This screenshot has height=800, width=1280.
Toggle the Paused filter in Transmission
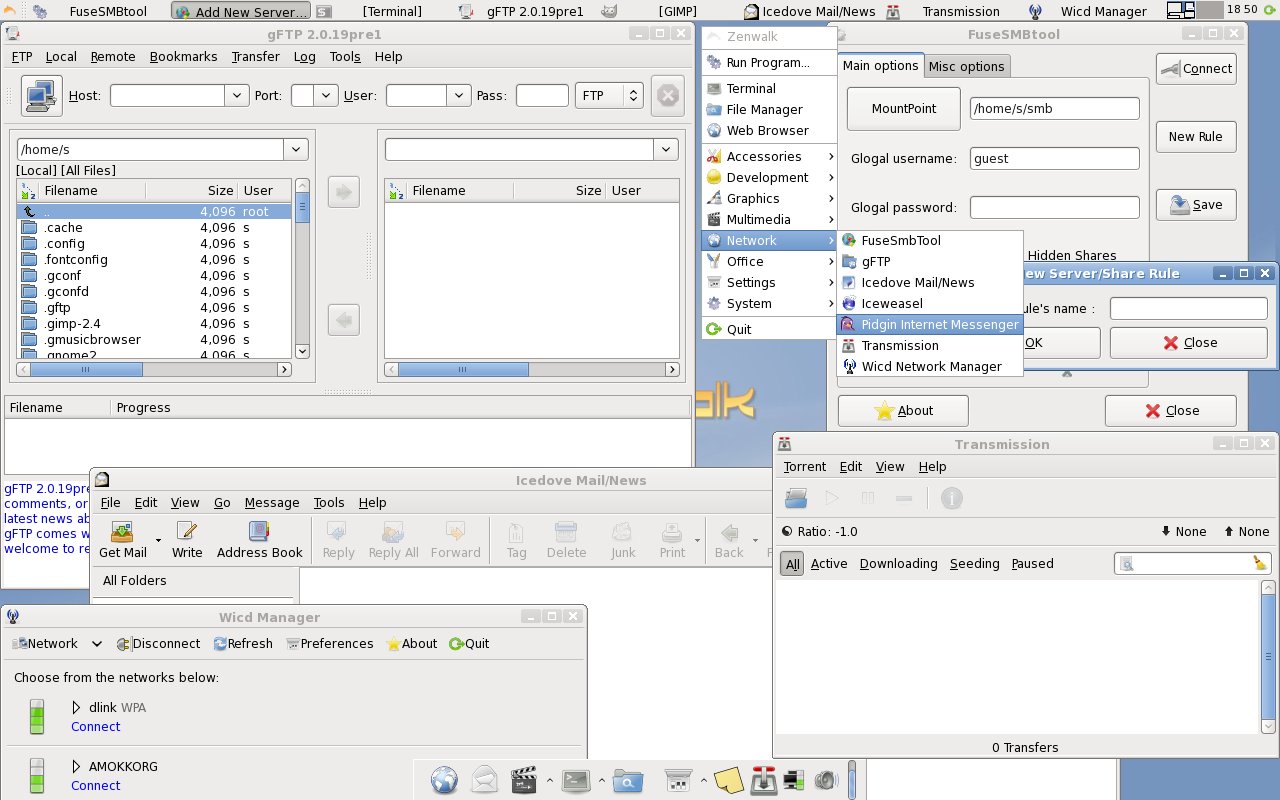coord(1033,564)
